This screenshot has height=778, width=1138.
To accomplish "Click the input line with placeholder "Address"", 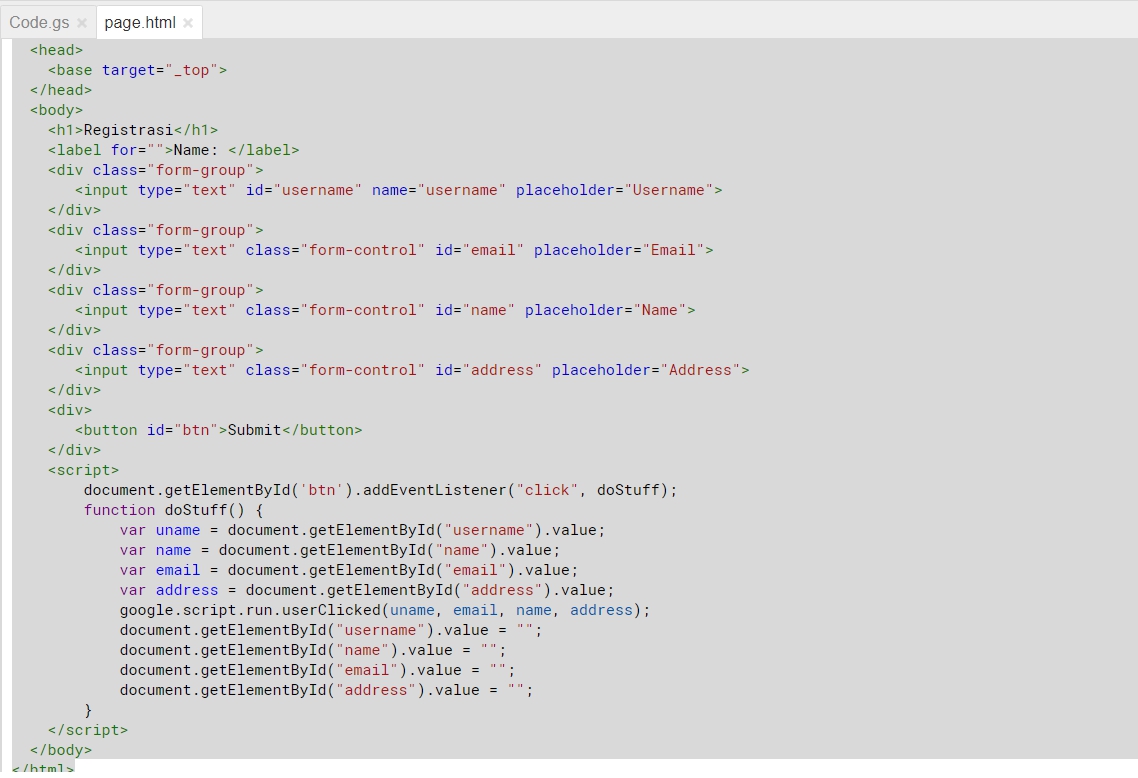I will pos(412,370).
